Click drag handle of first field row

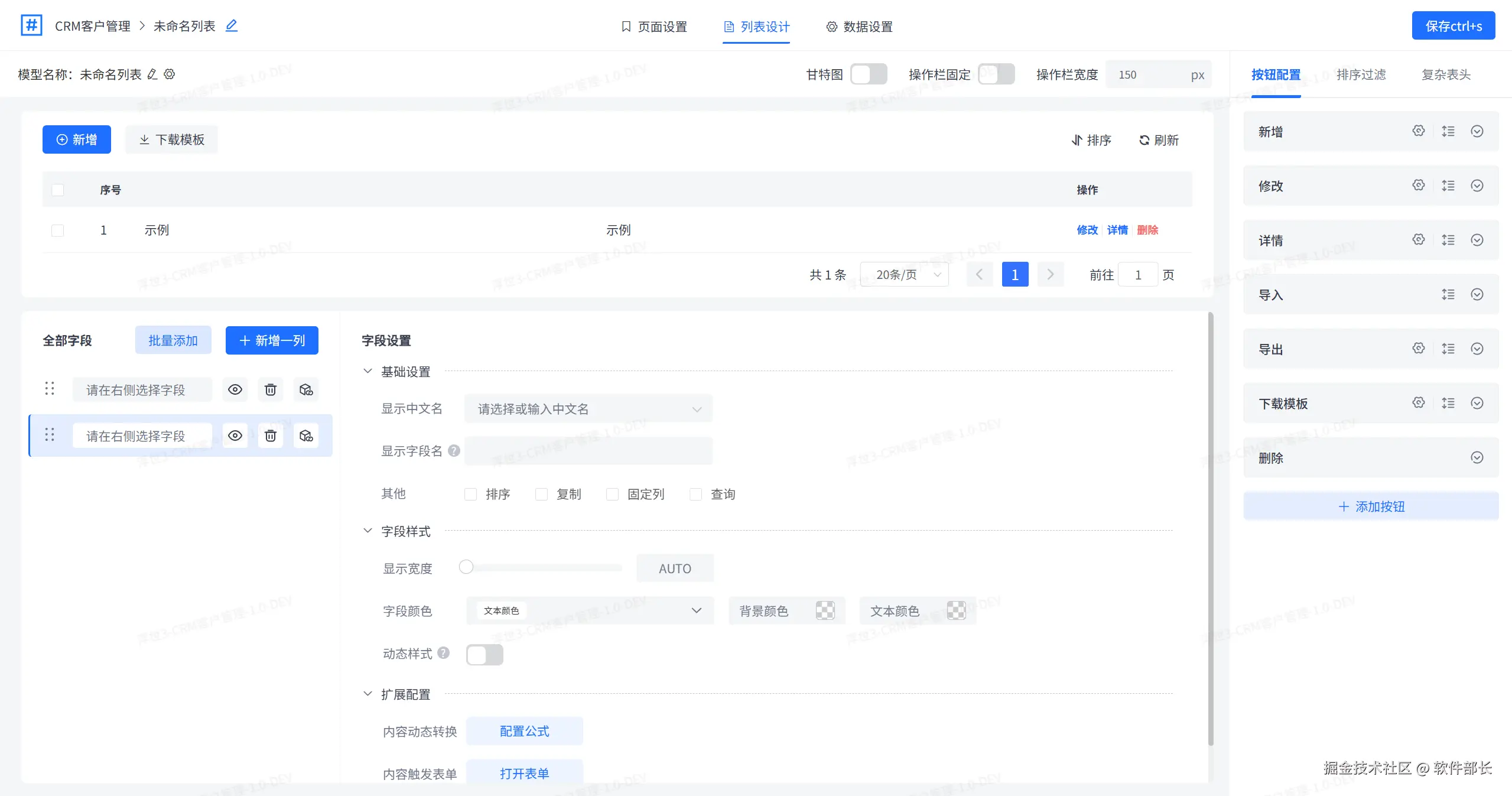(x=50, y=389)
